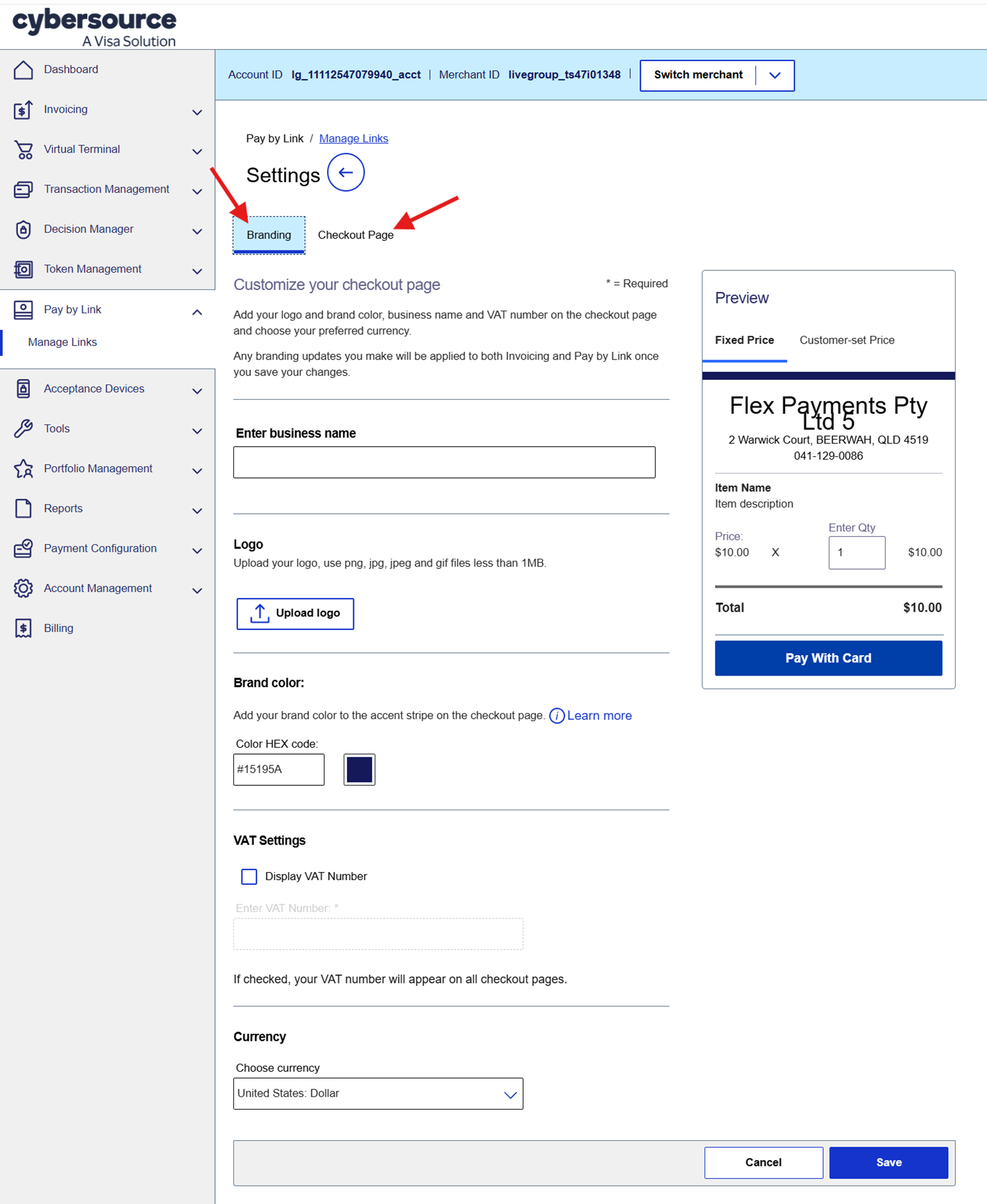The width and height of the screenshot is (987, 1204).
Task: Click the Upload logo button
Action: coord(295,613)
